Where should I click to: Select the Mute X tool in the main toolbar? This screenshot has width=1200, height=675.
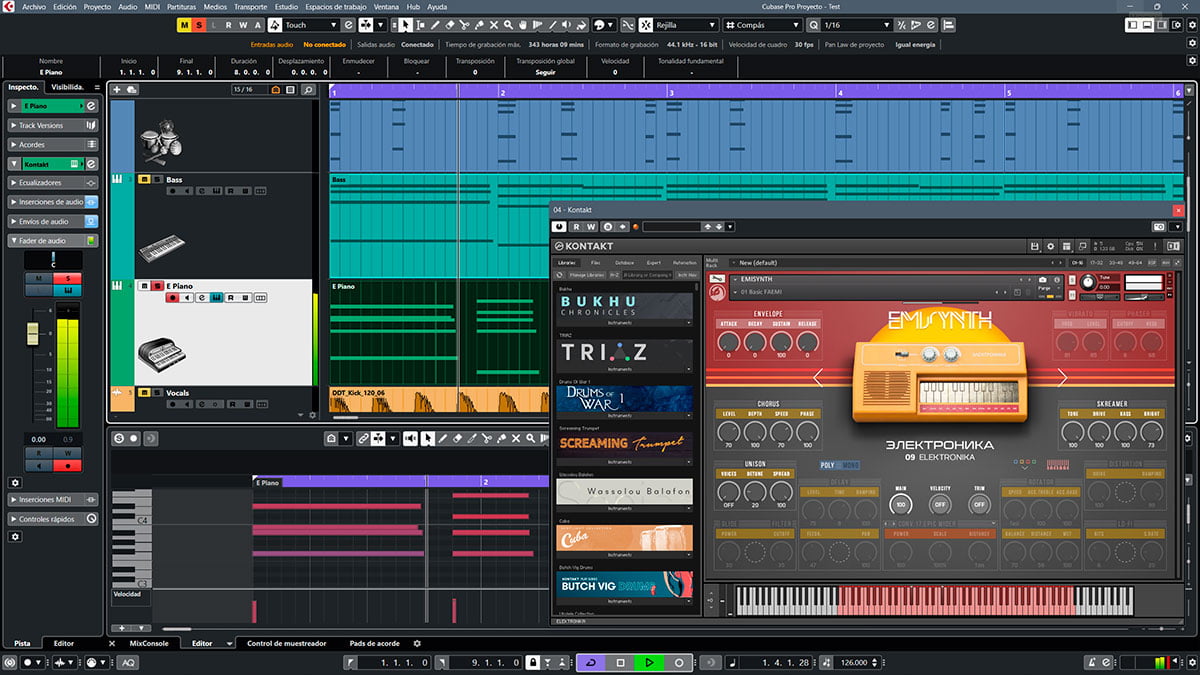[494, 24]
